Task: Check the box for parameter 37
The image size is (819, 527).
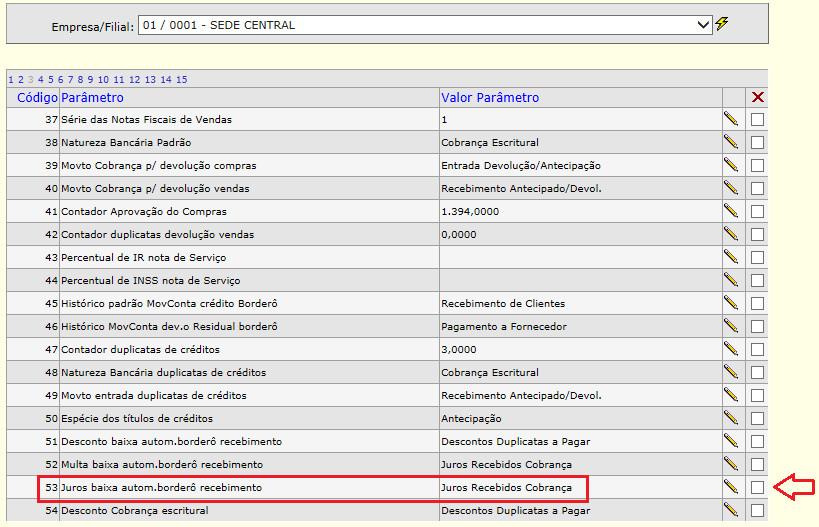Action: pos(757,120)
